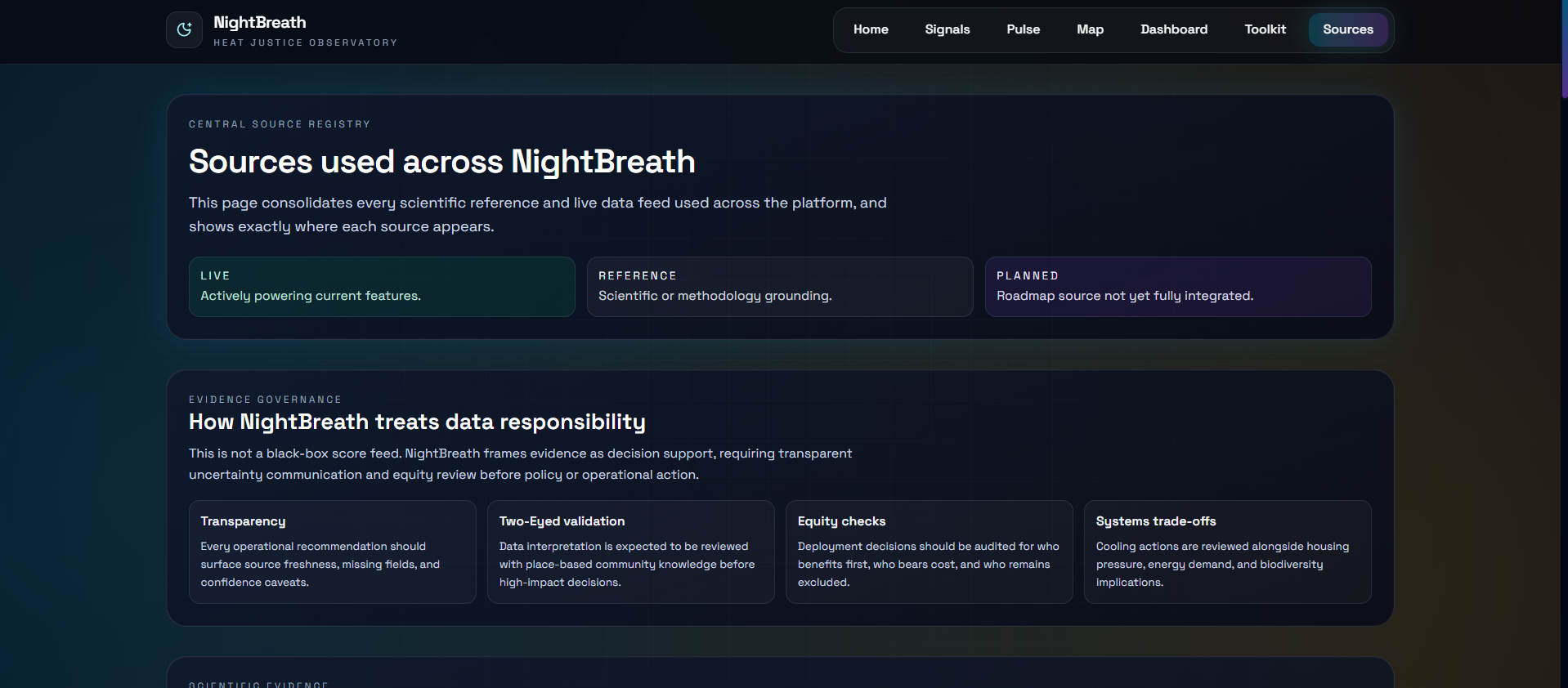Select the Two-Eyed validation card
Viewport: 1568px width, 688px height.
click(x=631, y=552)
